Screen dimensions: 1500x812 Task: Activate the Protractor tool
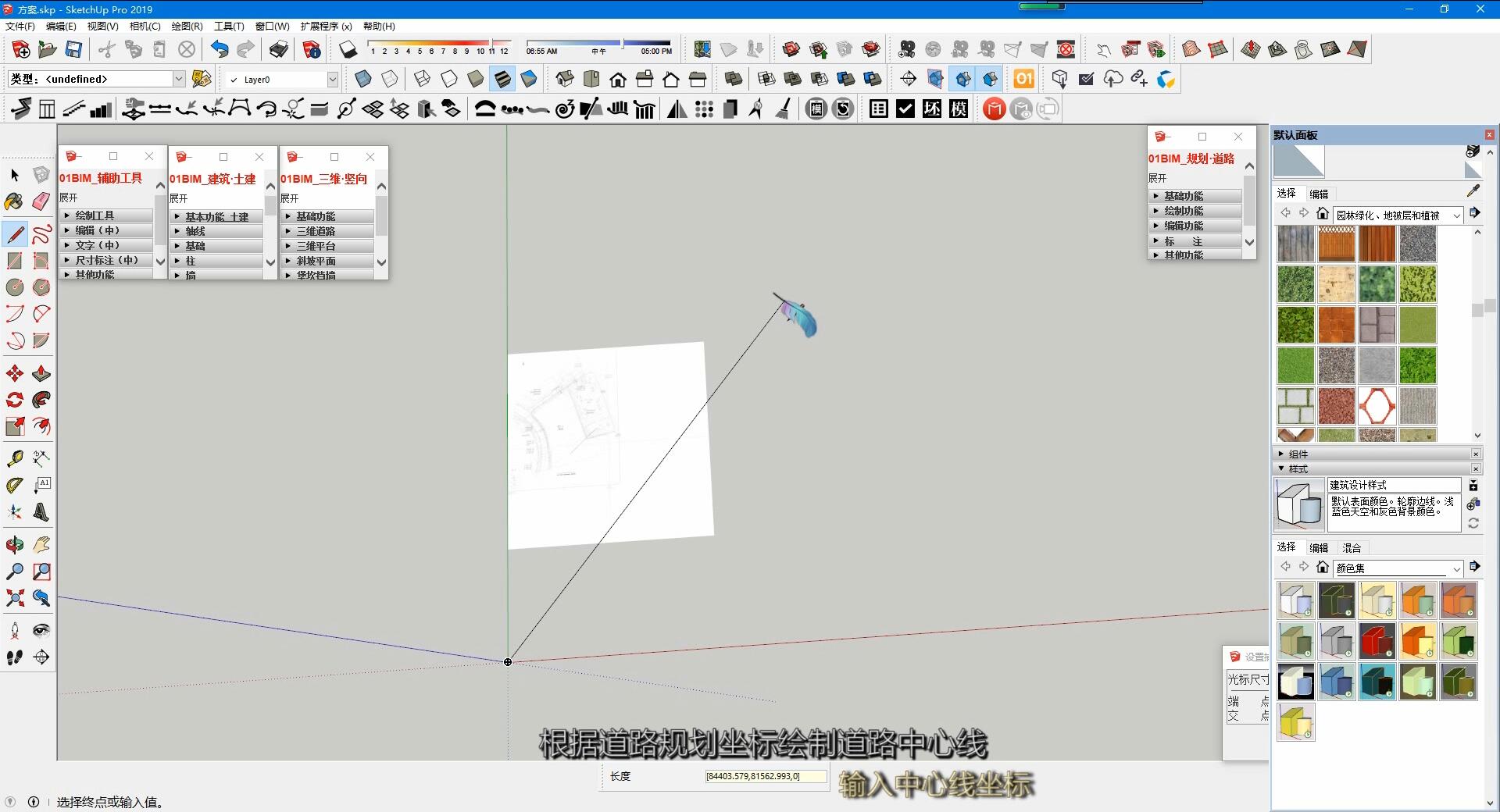(x=15, y=485)
